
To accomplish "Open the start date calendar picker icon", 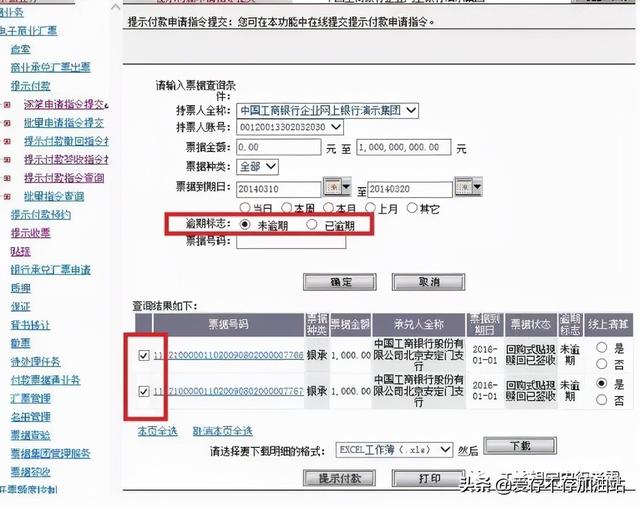I will coord(332,187).
